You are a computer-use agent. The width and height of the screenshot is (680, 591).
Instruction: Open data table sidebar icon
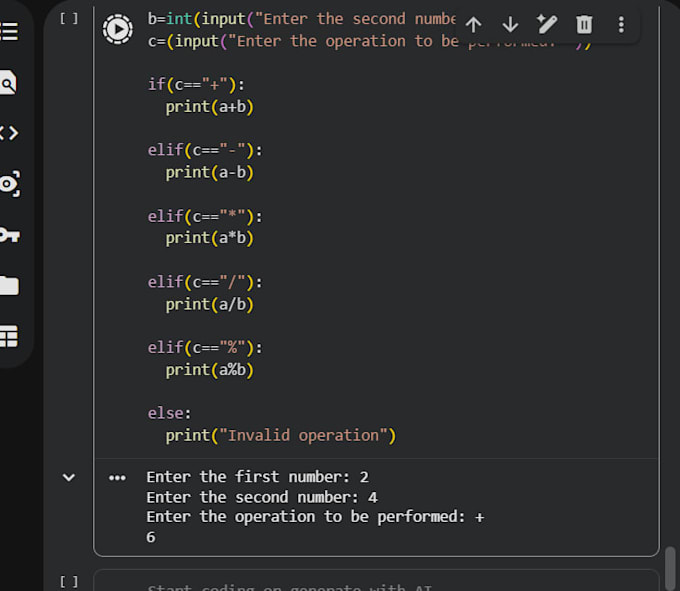pos(9,336)
